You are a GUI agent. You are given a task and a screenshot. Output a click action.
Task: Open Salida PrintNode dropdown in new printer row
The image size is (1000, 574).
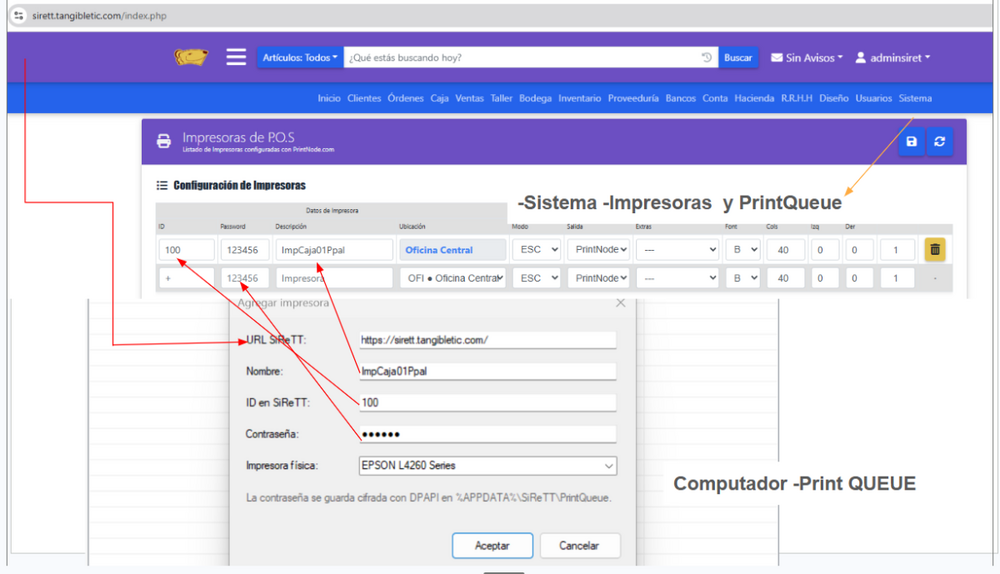pyautogui.click(x=599, y=278)
